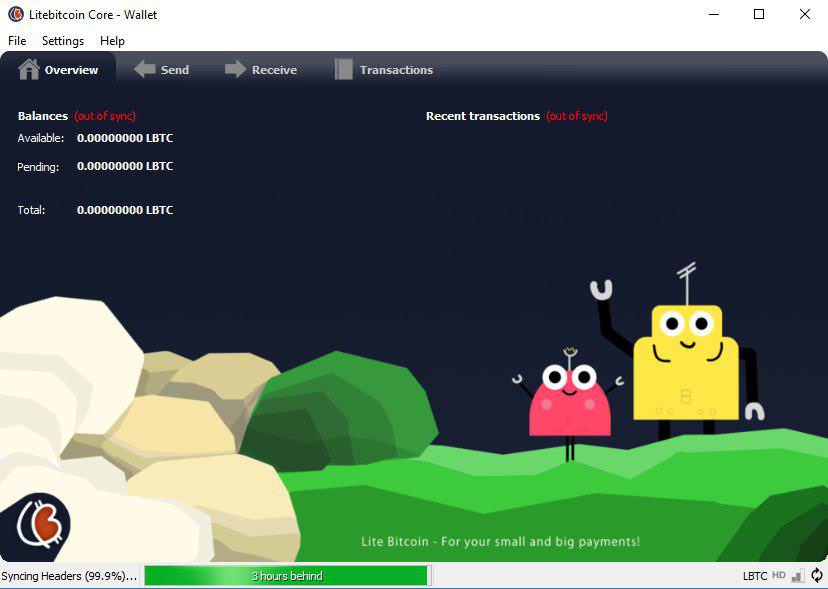This screenshot has width=828, height=589.
Task: Click the HD wallet status icon
Action: (x=778, y=575)
